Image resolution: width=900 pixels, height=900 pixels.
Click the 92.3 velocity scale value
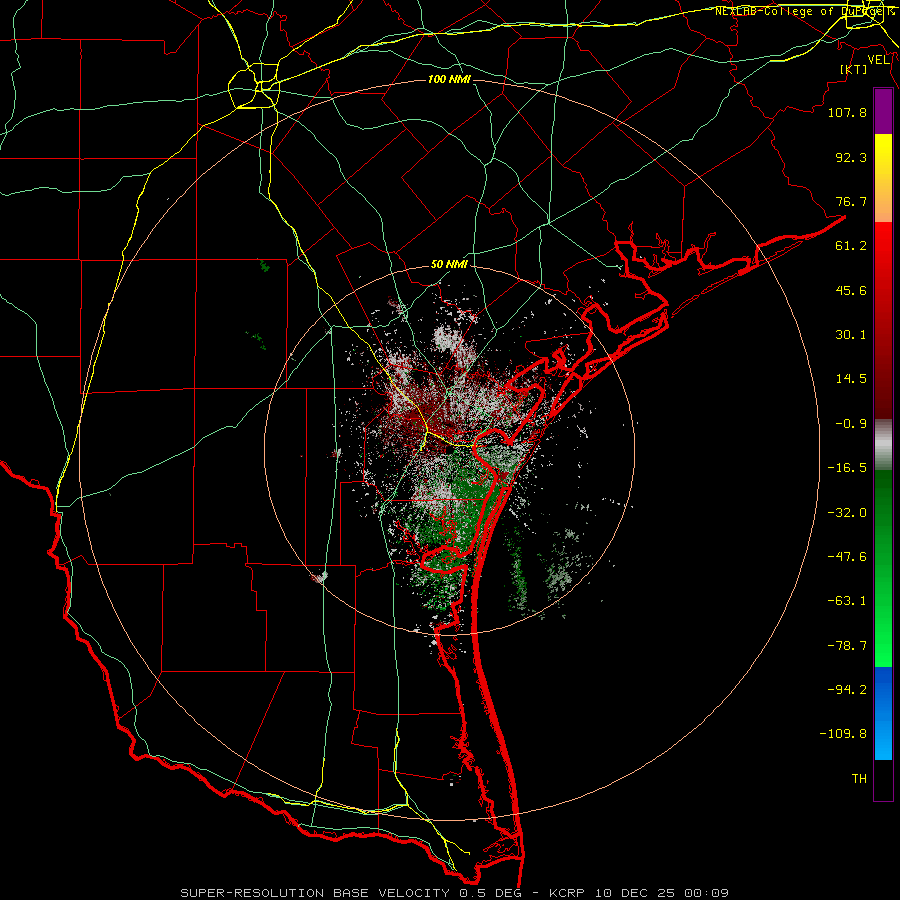tap(851, 157)
